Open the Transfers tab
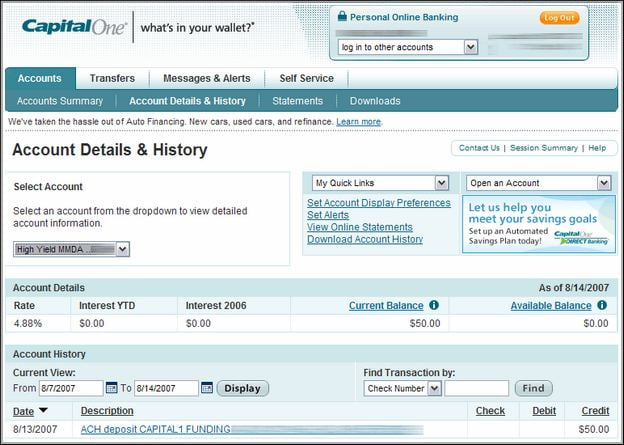The width and height of the screenshot is (624, 445). click(x=112, y=78)
